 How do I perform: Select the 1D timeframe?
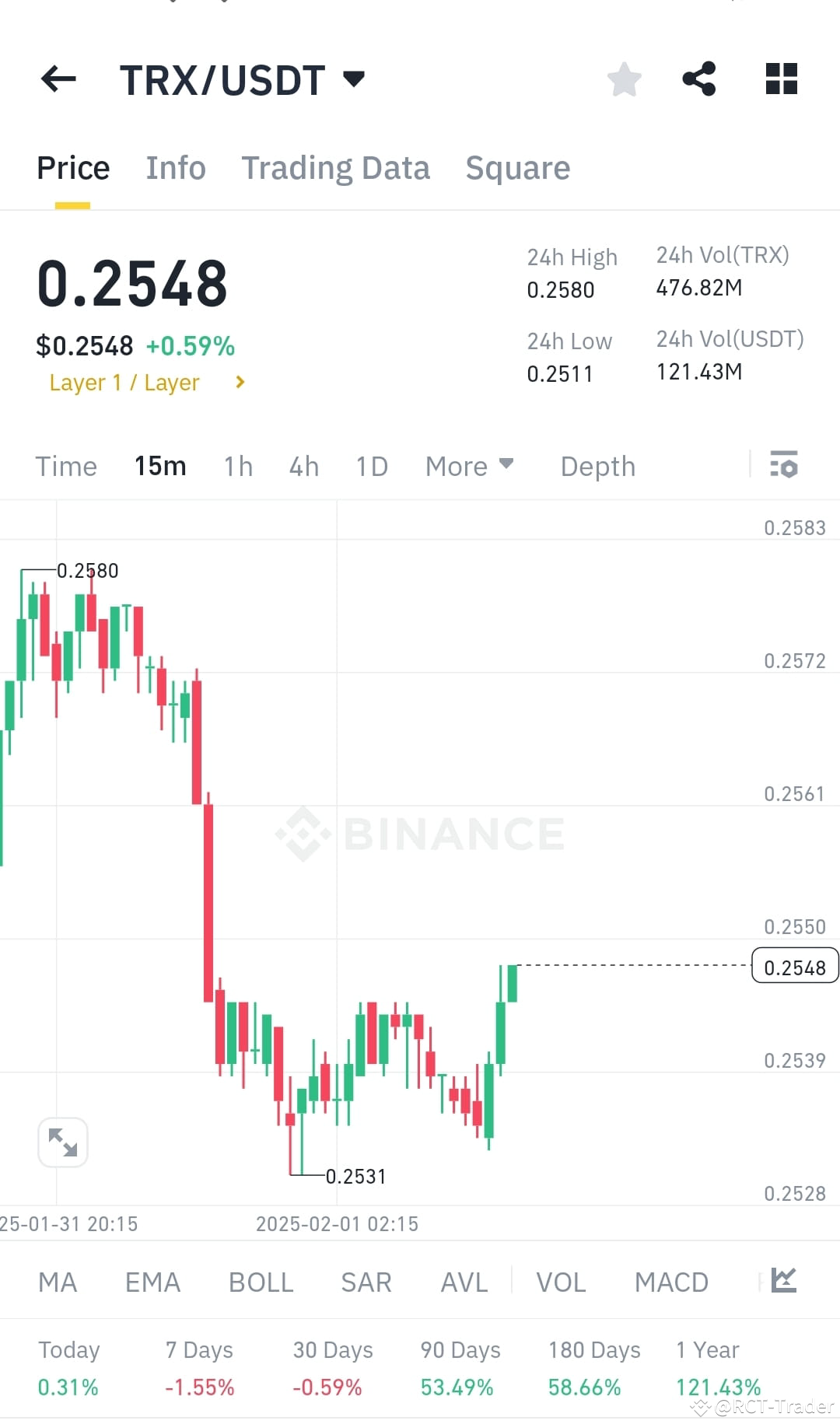point(371,465)
